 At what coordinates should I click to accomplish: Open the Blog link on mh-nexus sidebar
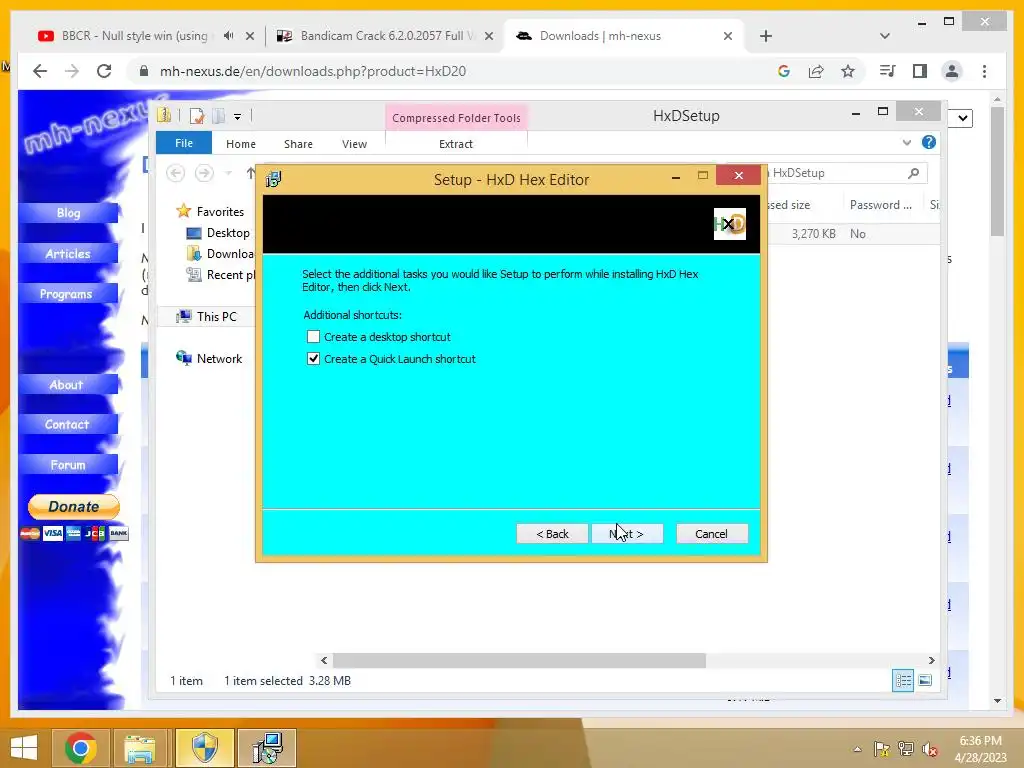click(69, 213)
